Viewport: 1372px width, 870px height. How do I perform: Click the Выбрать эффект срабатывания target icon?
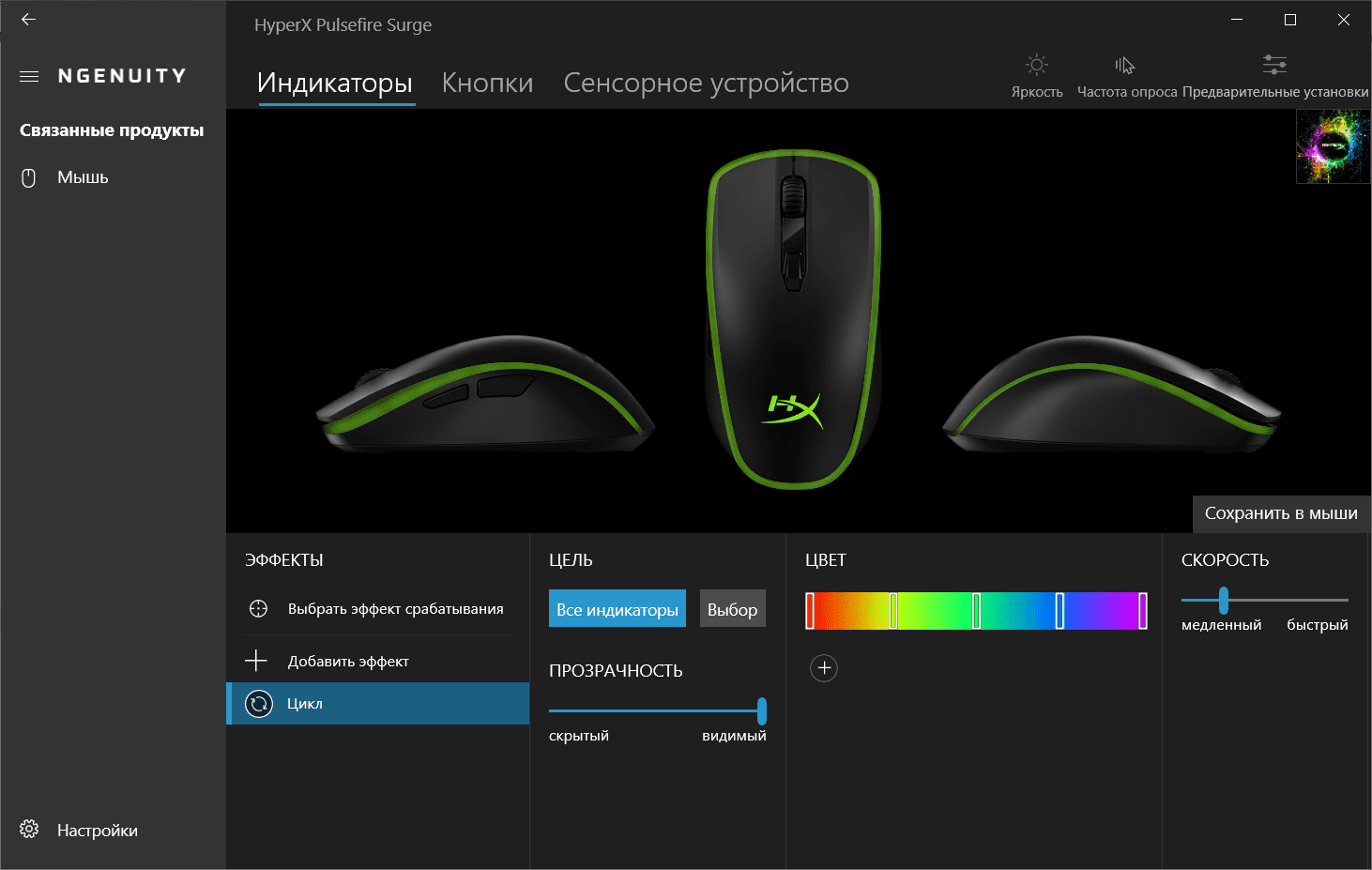click(x=259, y=609)
